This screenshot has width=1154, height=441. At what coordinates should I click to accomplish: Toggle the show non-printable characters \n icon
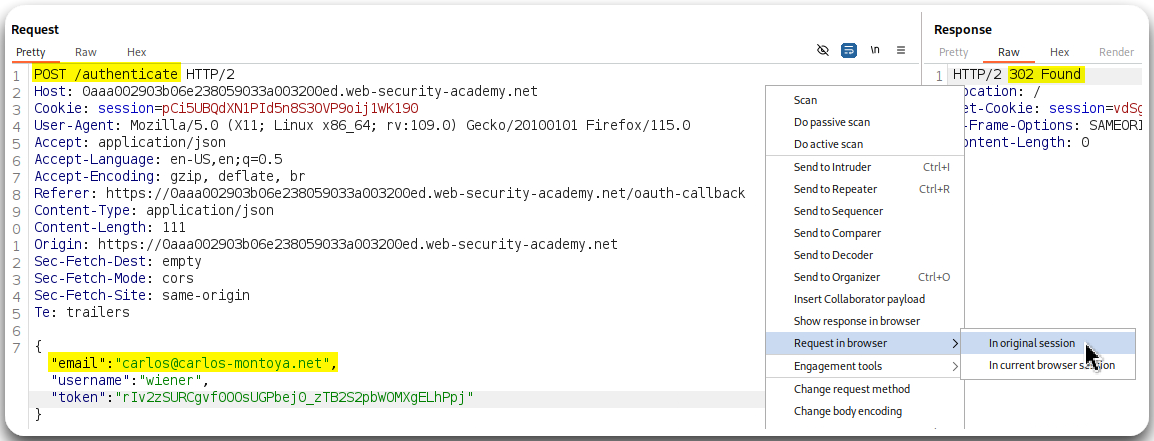(x=875, y=49)
